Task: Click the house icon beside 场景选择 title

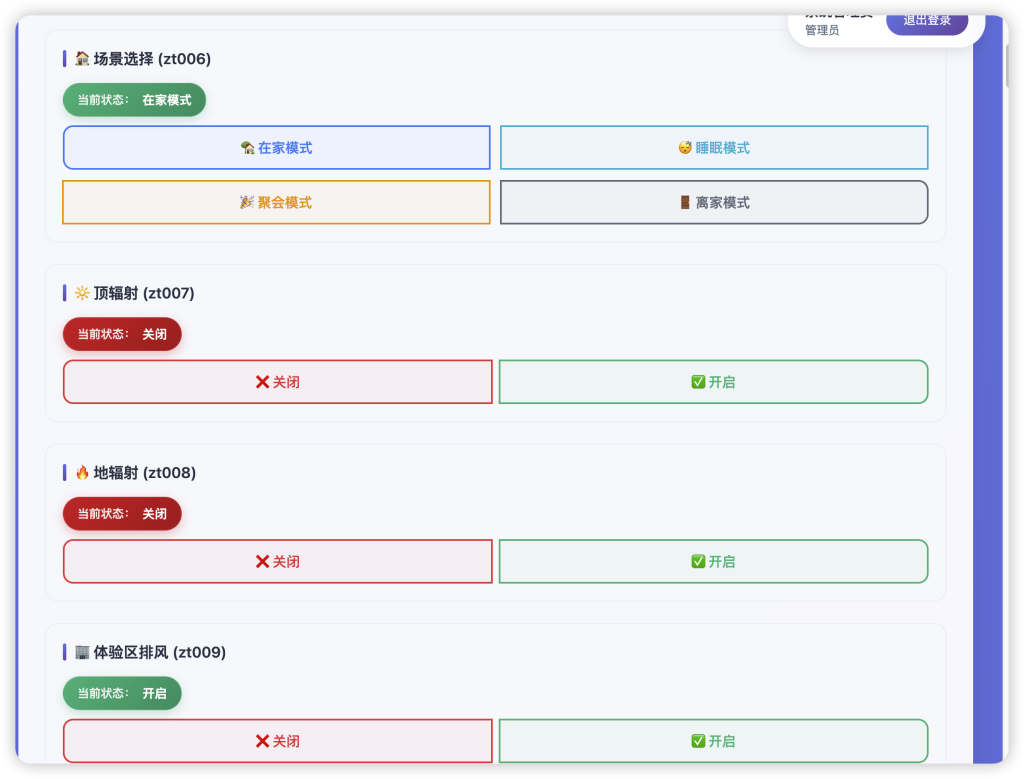Action: 82,59
